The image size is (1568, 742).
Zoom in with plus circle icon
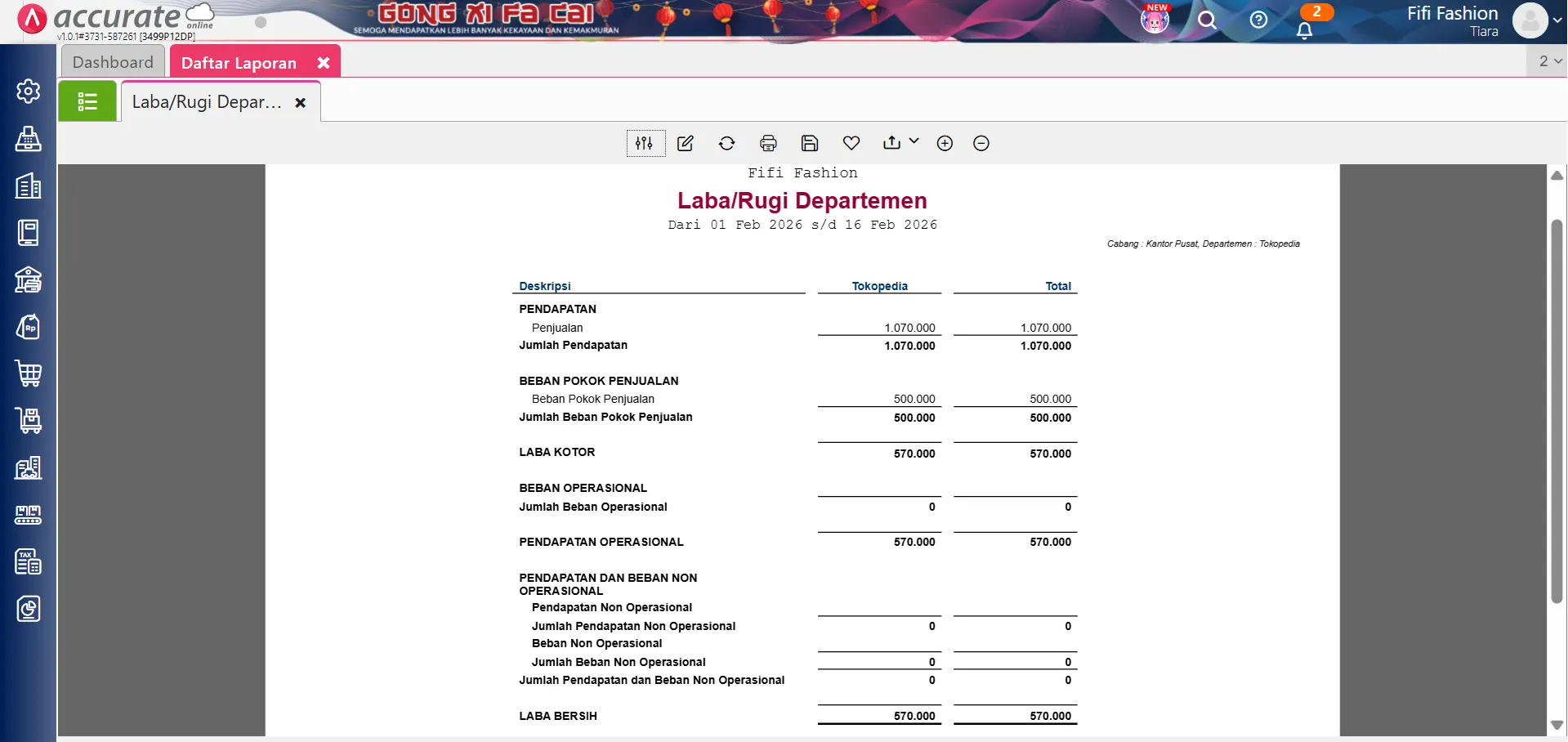pyautogui.click(x=945, y=144)
